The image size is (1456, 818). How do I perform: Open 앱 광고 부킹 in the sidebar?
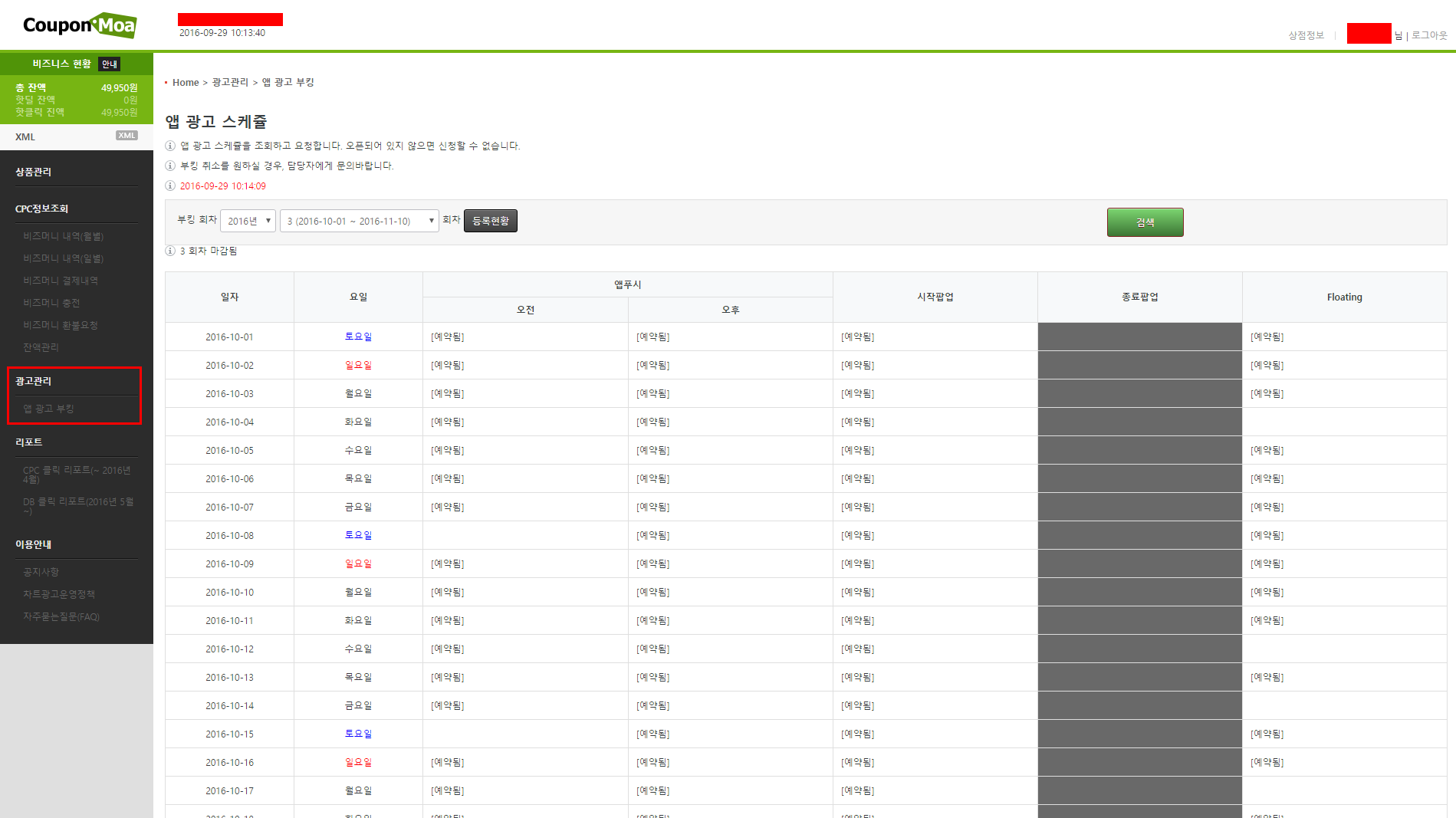[x=48, y=409]
